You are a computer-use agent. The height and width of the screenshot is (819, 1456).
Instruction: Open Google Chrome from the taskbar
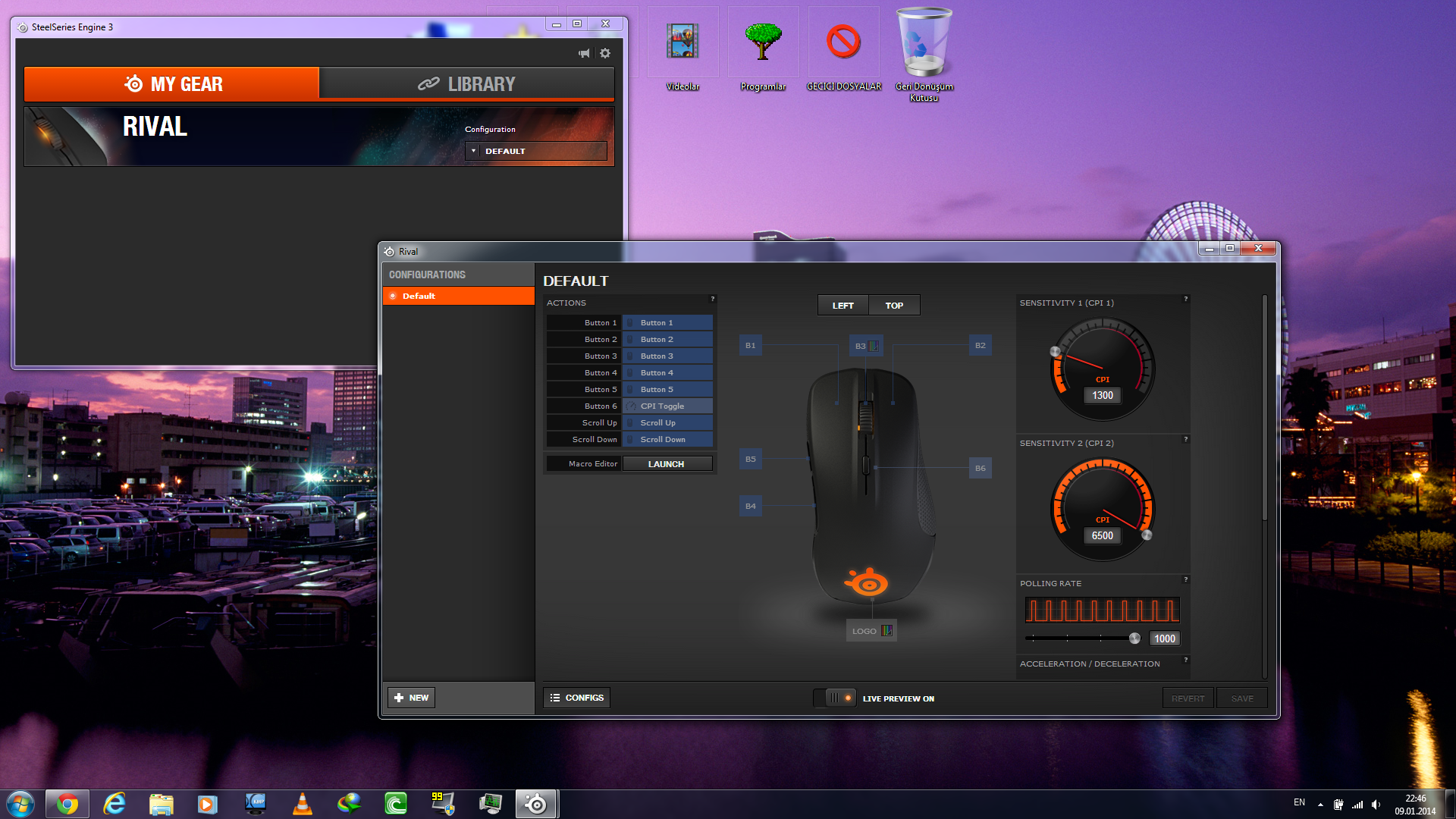click(x=67, y=804)
